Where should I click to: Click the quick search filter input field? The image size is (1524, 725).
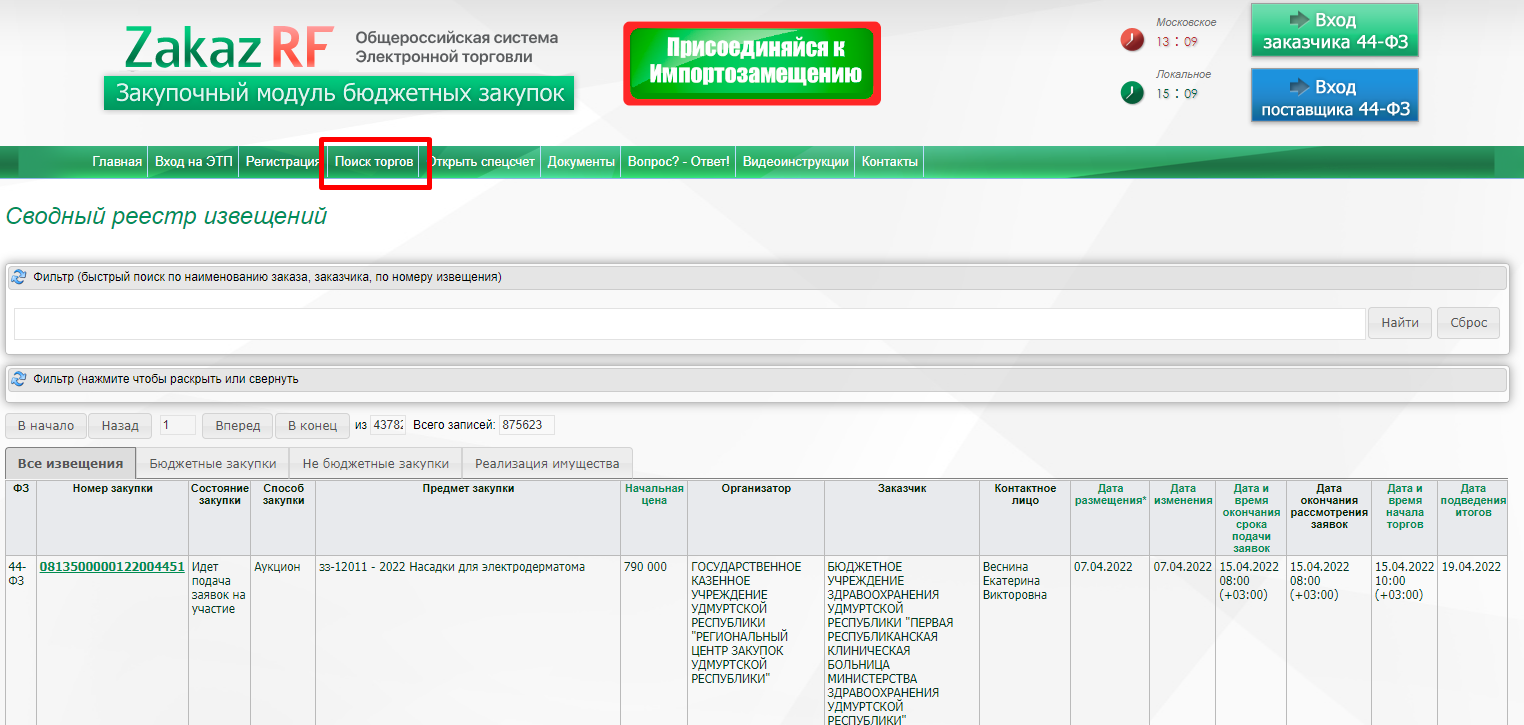689,323
